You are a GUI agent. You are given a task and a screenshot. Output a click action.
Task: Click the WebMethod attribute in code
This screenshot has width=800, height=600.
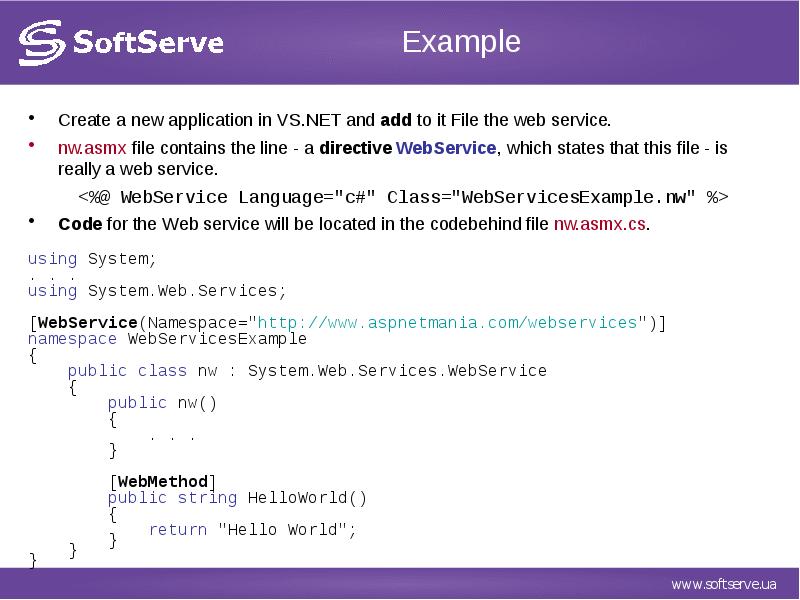pyautogui.click(x=162, y=481)
